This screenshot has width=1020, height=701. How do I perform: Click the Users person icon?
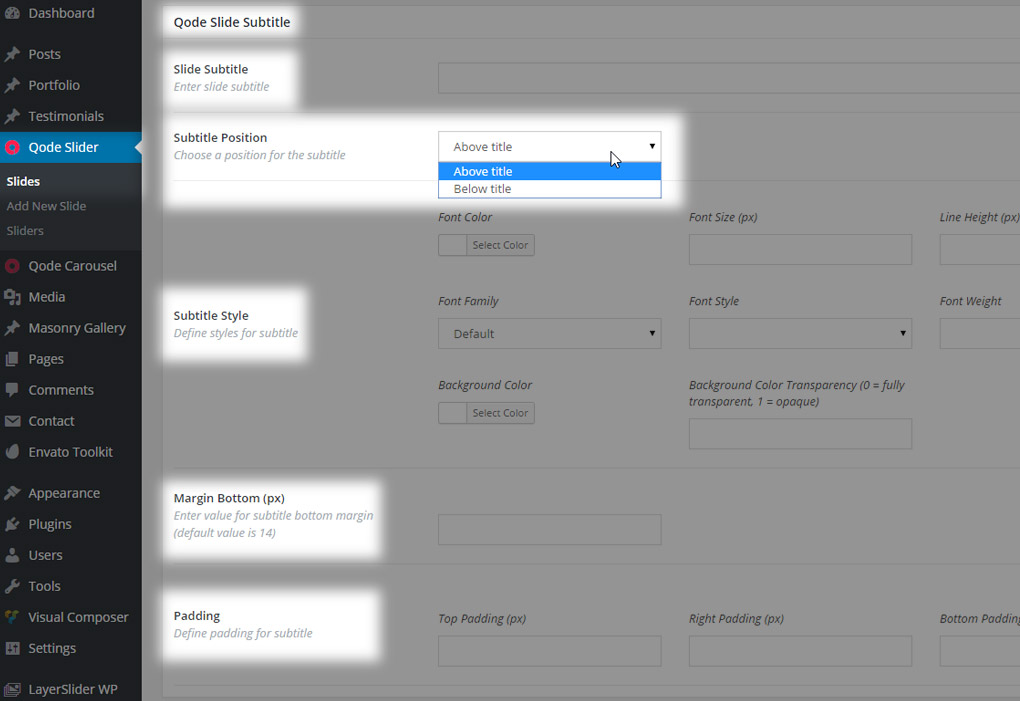point(12,555)
